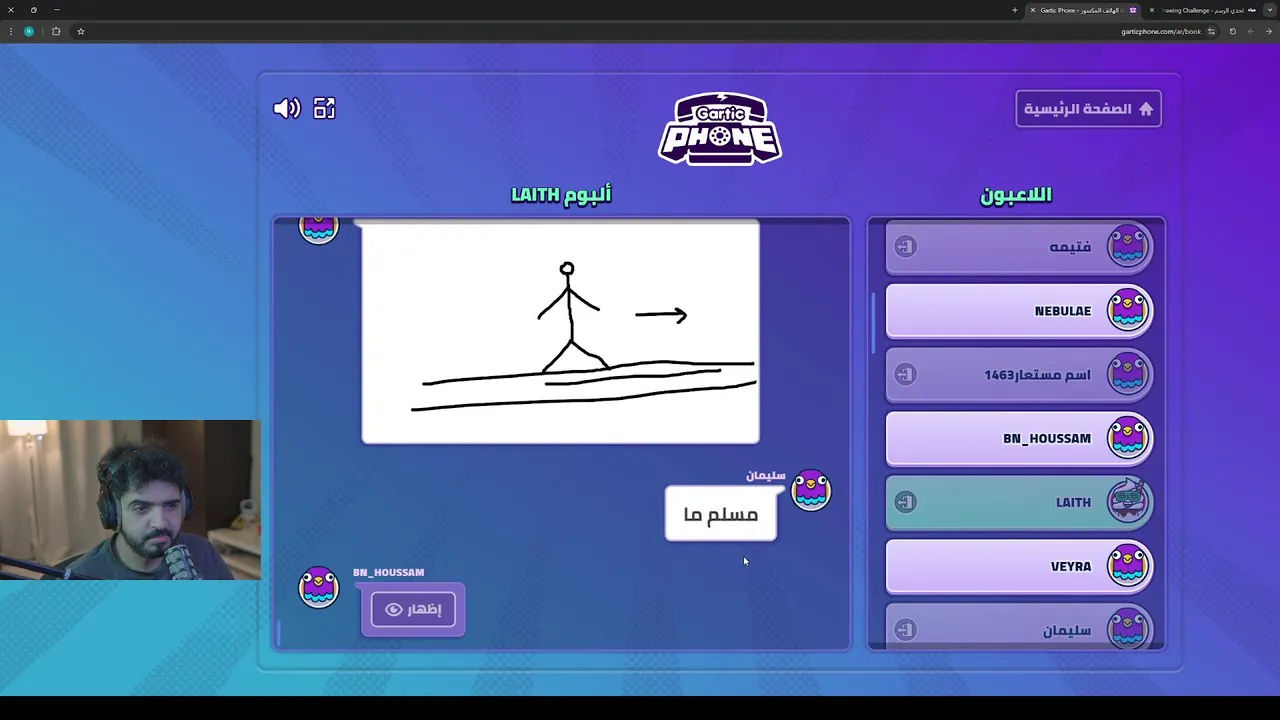This screenshot has width=1280, height=720.
Task: Open a new browser tab
Action: [1014, 10]
